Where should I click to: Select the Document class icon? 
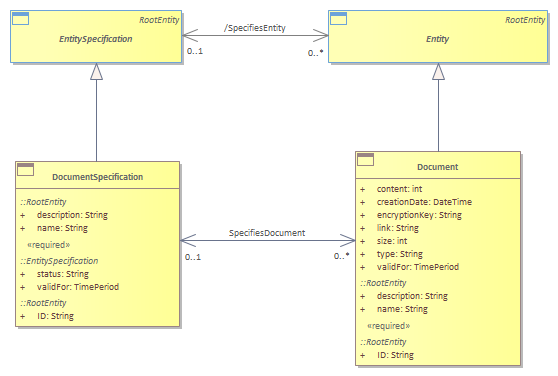(365, 160)
